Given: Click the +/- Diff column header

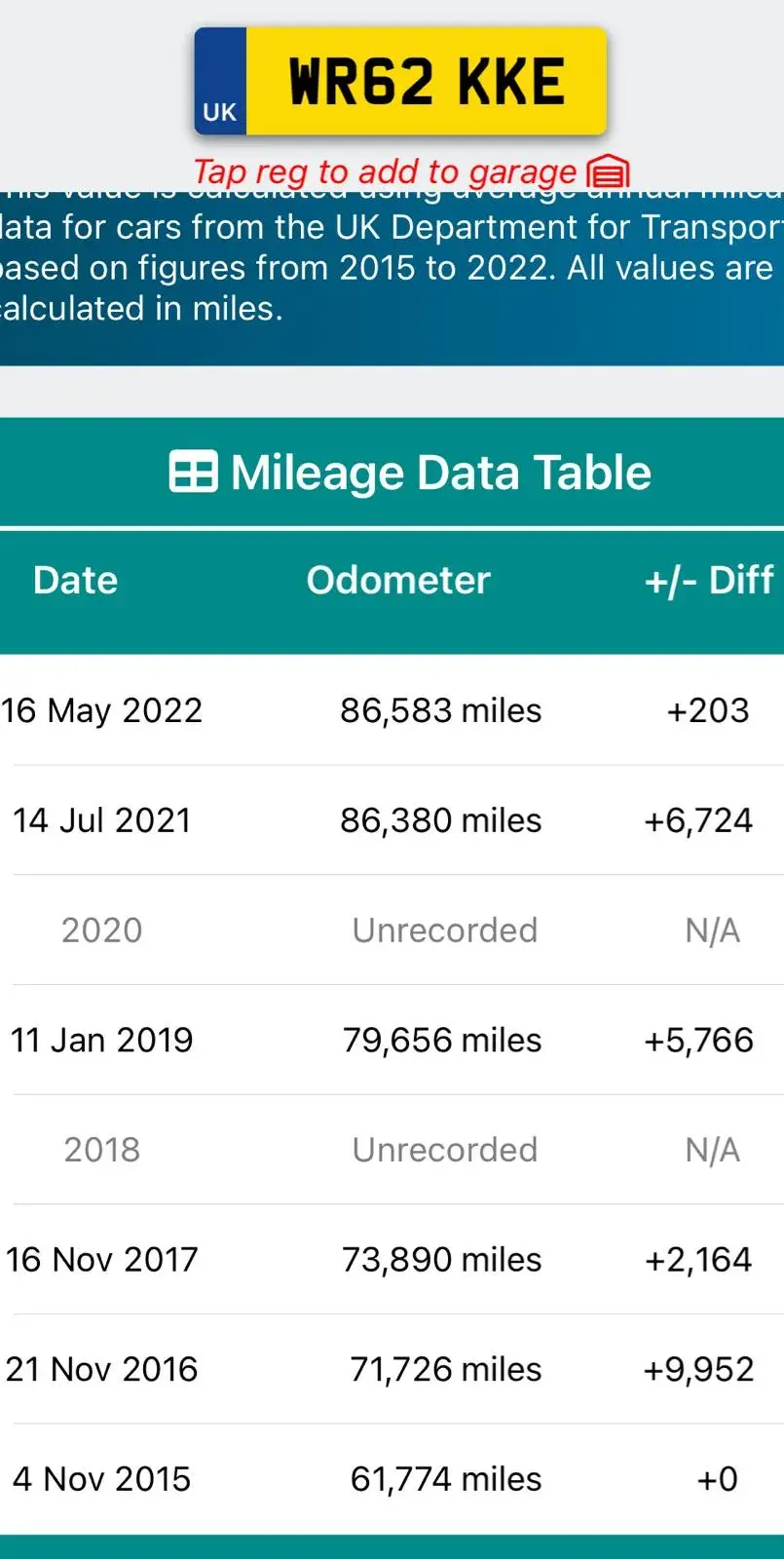Looking at the screenshot, I should tap(709, 580).
